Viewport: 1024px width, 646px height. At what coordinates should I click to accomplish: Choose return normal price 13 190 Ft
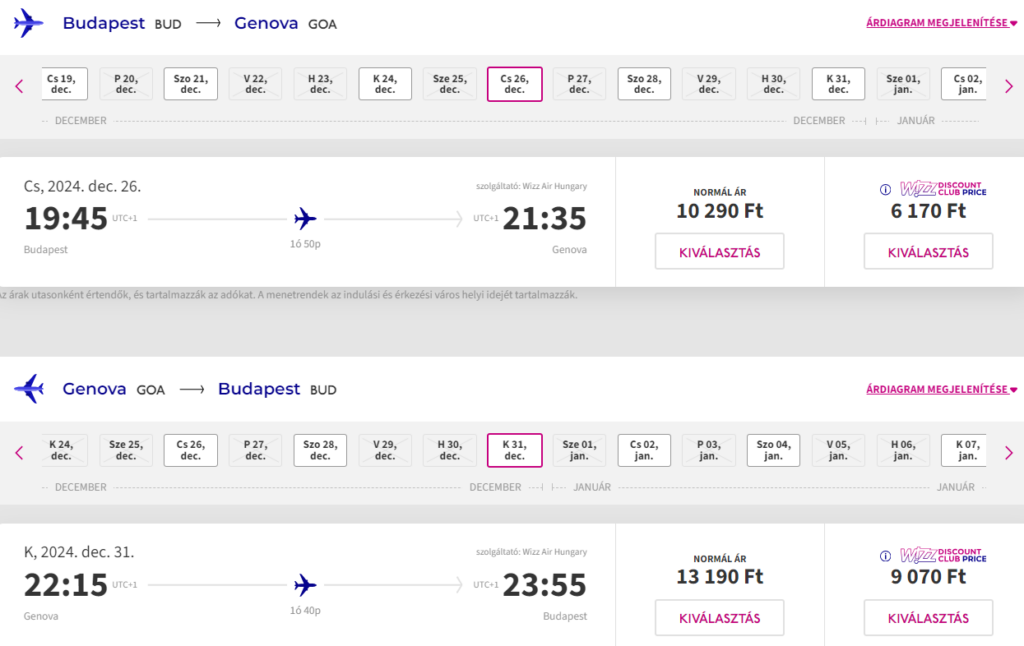point(720,618)
